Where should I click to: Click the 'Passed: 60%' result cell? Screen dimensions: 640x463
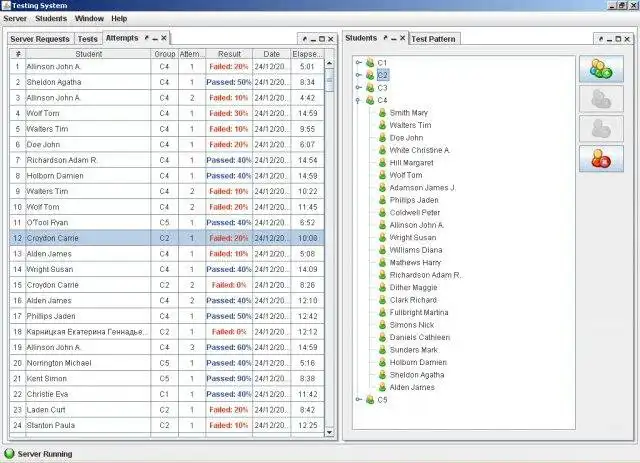click(x=229, y=347)
